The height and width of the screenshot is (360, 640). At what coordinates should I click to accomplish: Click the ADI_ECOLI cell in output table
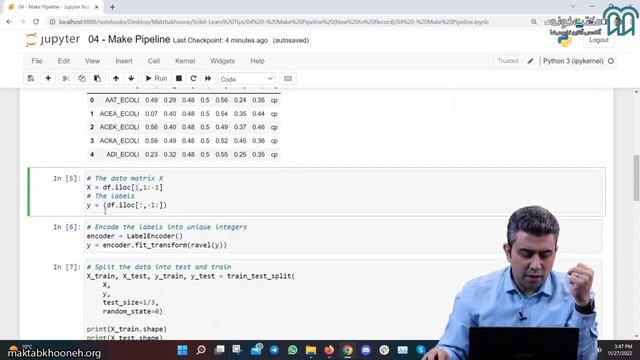[122, 154]
